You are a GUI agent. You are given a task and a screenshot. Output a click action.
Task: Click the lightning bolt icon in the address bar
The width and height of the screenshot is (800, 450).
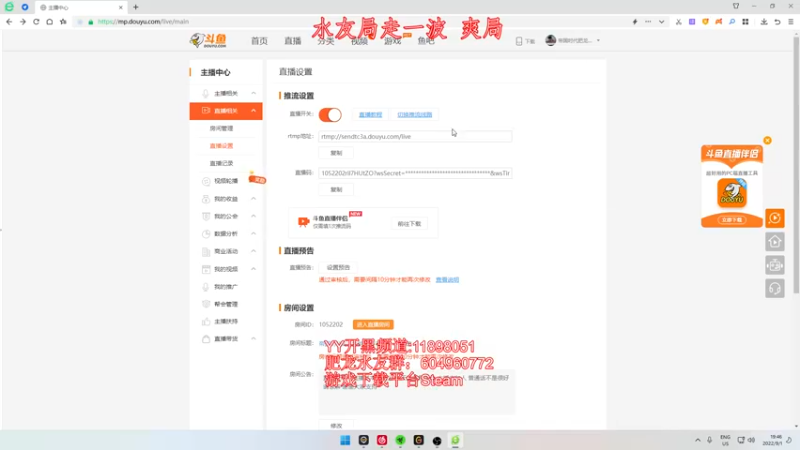click(x=635, y=22)
